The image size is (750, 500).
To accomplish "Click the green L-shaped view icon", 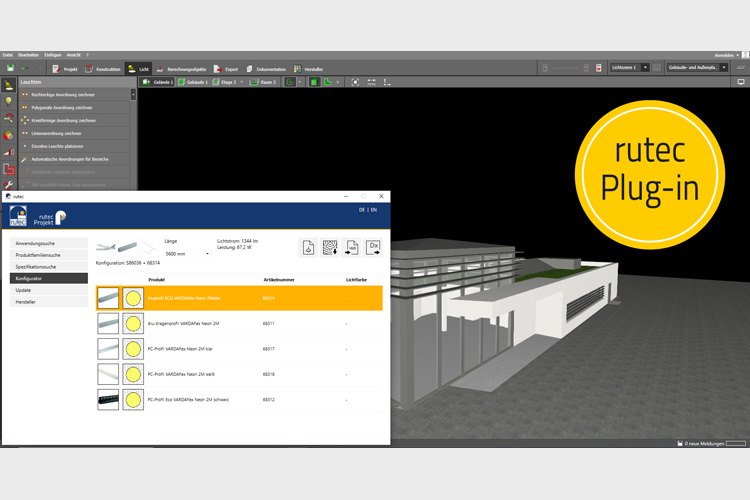I will 328,82.
